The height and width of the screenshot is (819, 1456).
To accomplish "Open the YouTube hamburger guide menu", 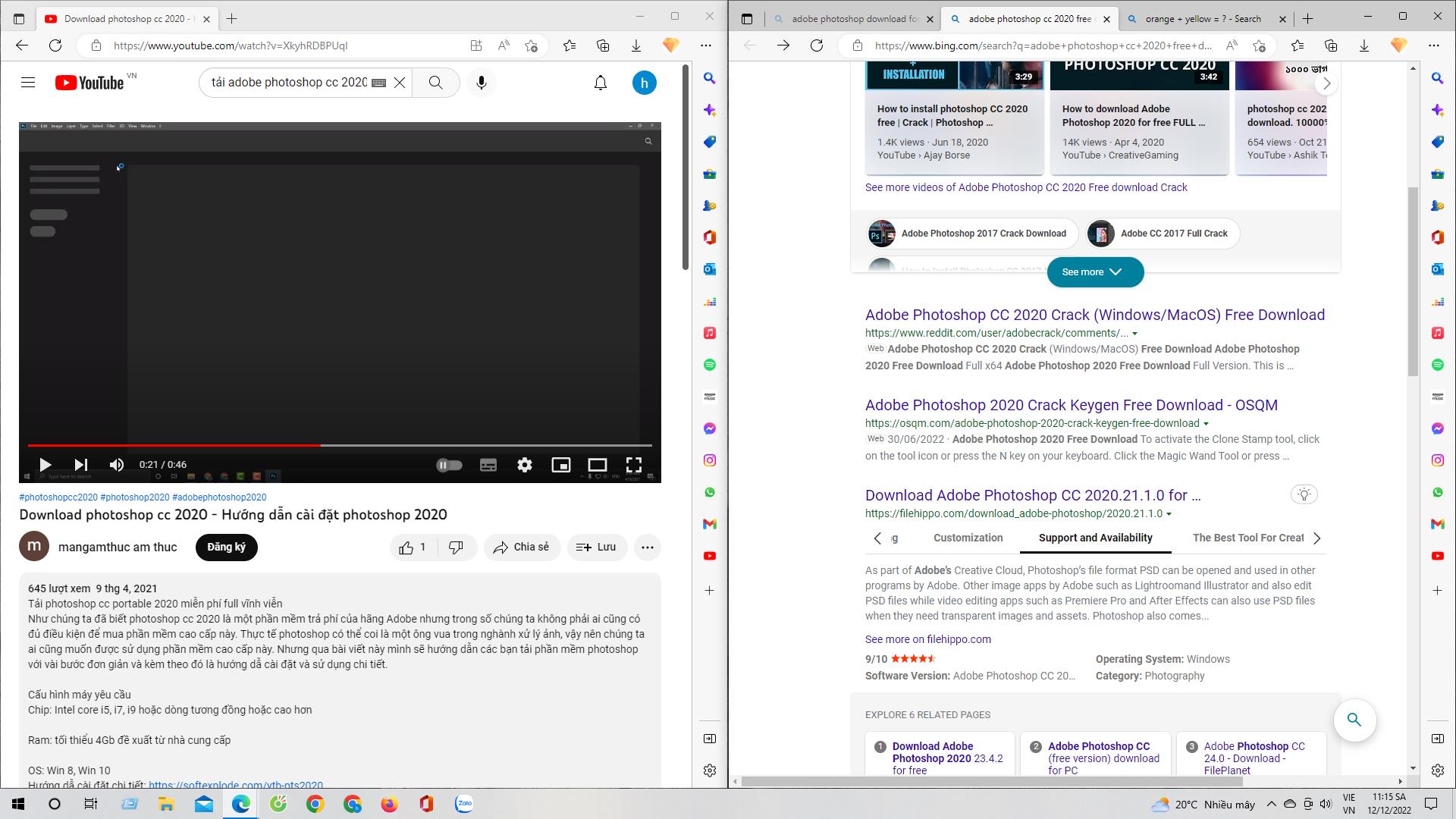I will coord(28,83).
